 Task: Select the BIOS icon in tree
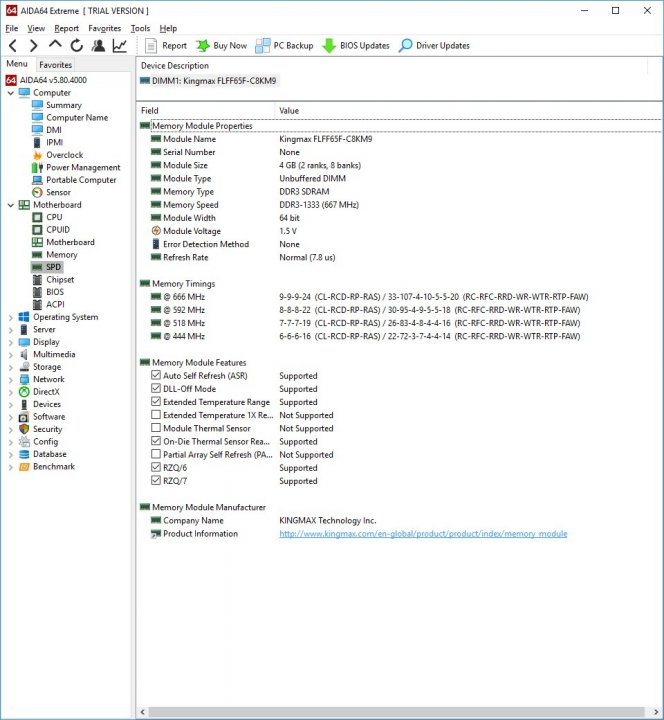[x=37, y=292]
